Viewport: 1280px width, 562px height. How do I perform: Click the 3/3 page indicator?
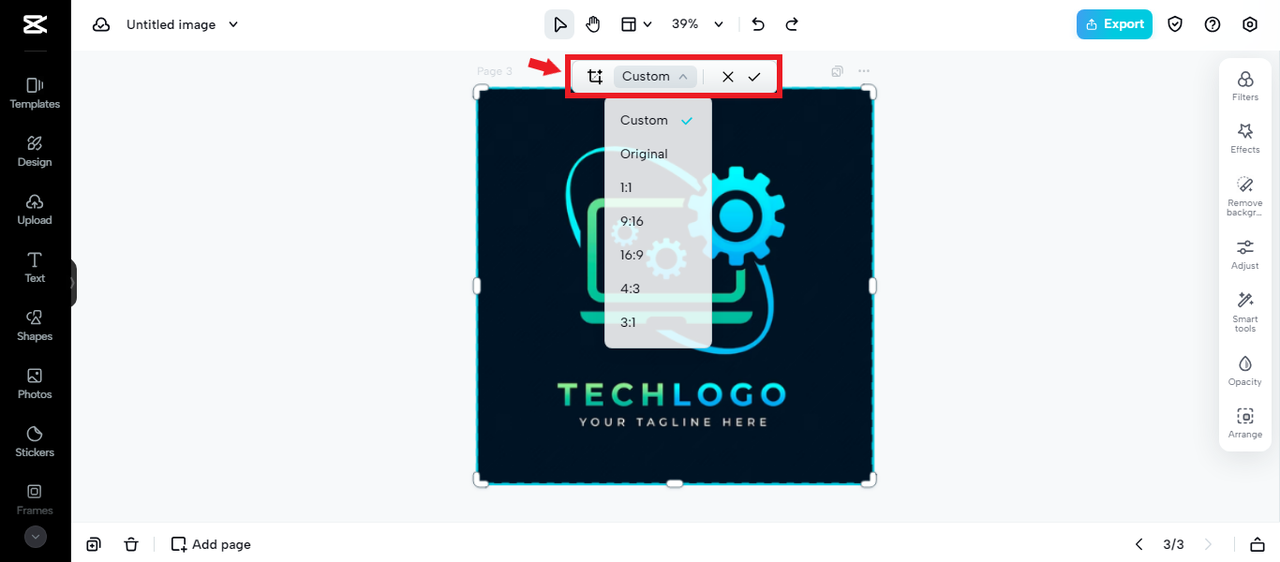coord(1173,544)
